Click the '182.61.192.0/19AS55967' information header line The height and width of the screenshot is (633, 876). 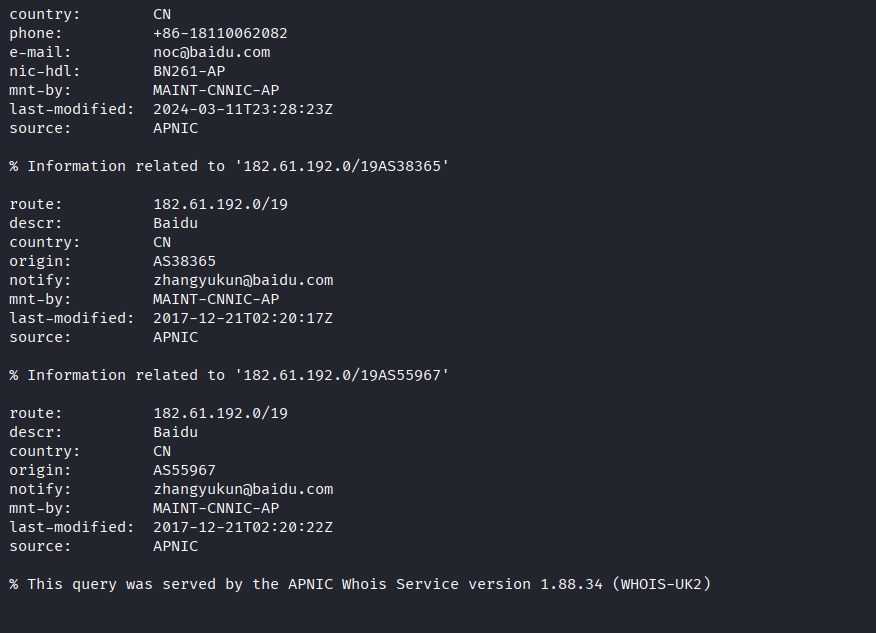pyautogui.click(x=229, y=375)
